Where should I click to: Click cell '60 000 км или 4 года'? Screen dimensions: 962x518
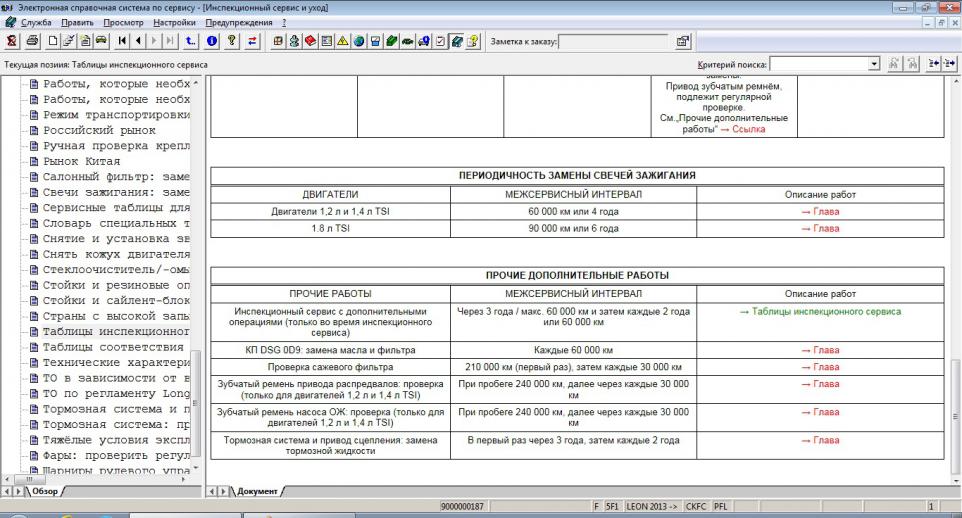pos(573,211)
